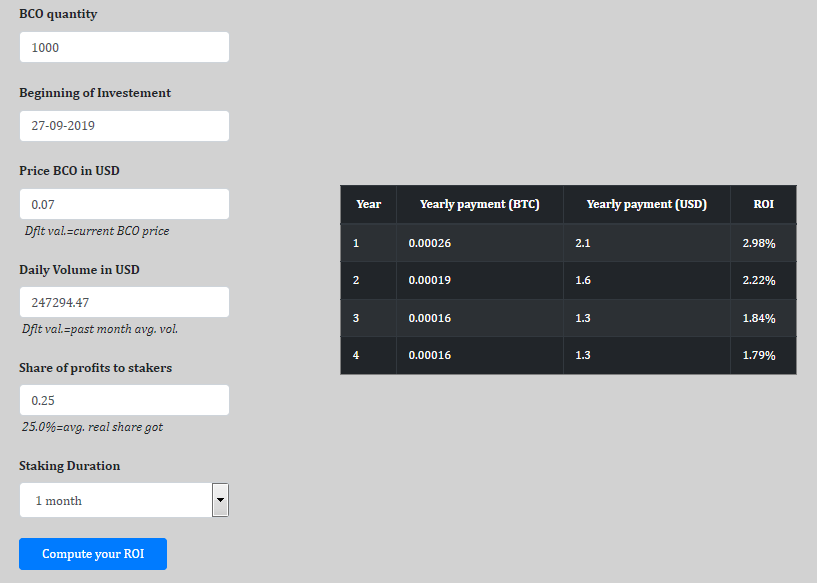The width and height of the screenshot is (817, 583).
Task: Click the Daily Volume in USD field
Action: 124,302
